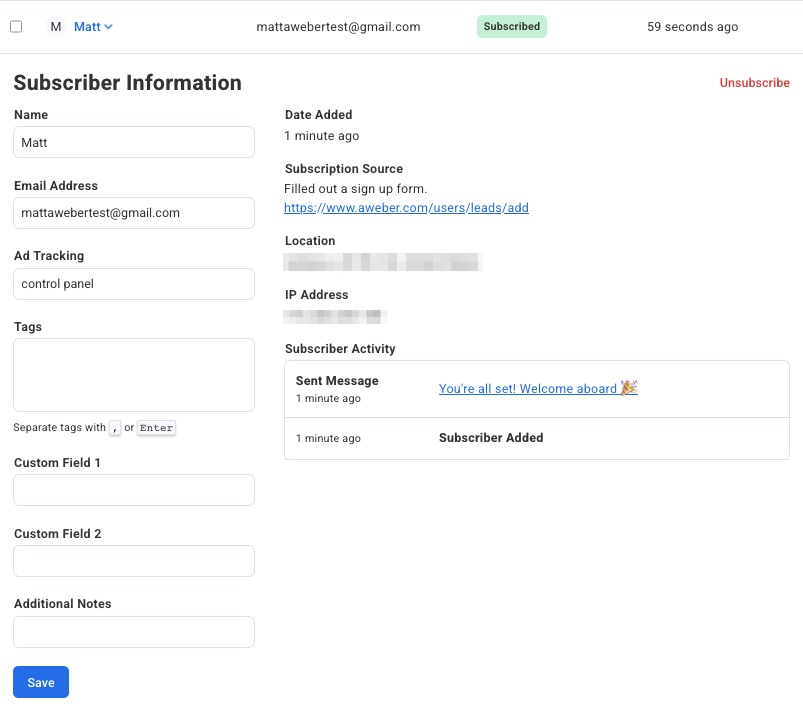This screenshot has height=704, width=803.
Task: Expand the Matt subscriber name dropdown
Action: pyautogui.click(x=94, y=27)
